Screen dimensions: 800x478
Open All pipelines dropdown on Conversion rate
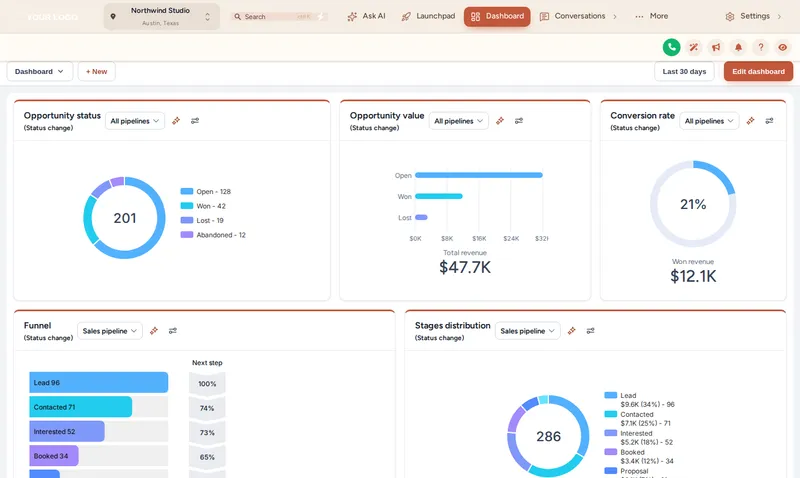click(709, 121)
